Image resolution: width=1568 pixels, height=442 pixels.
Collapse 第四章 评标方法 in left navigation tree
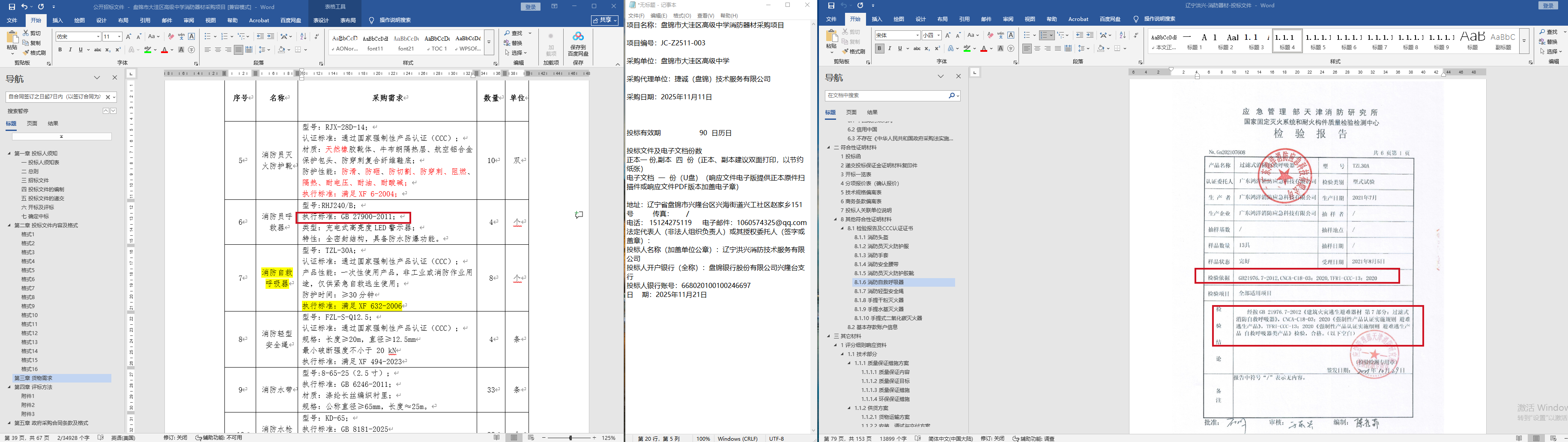click(10, 387)
